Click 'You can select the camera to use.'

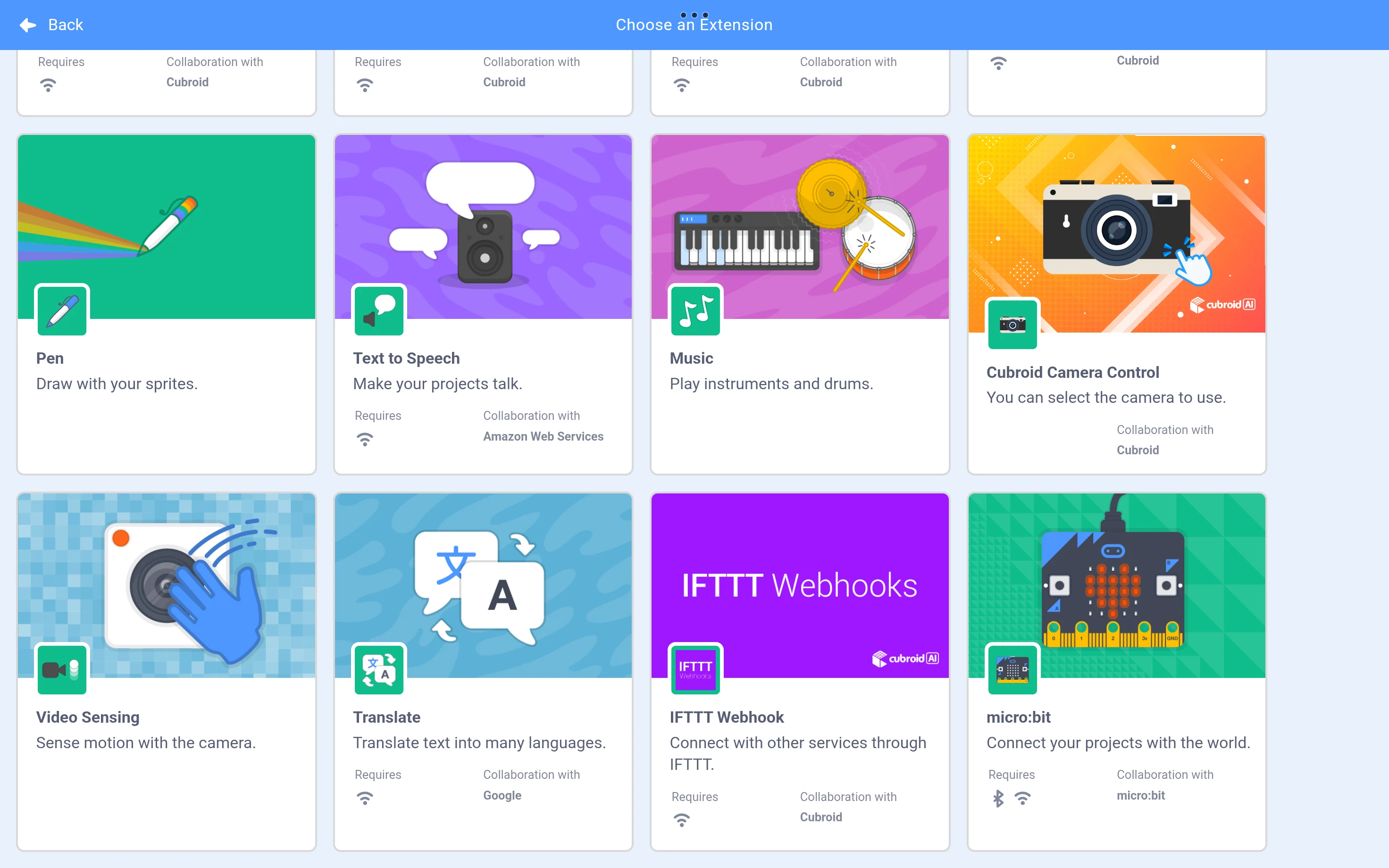click(x=1106, y=397)
